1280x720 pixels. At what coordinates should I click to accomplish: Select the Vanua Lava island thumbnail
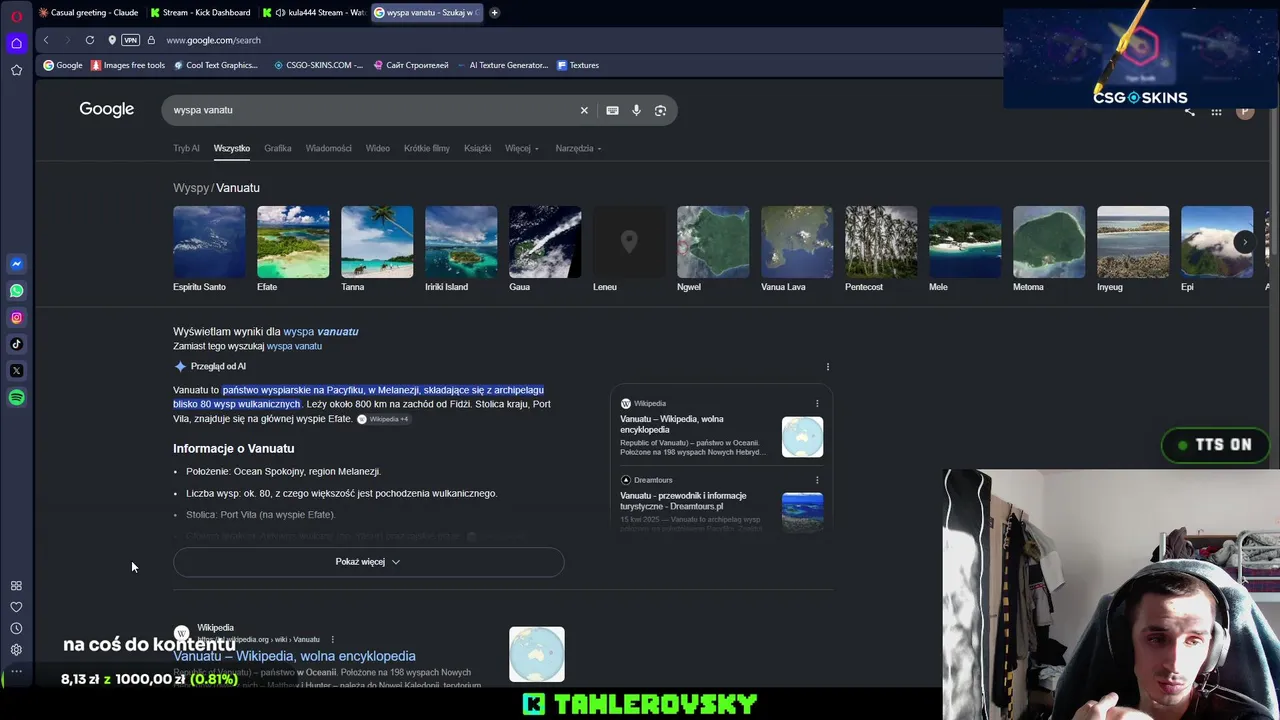pos(797,242)
